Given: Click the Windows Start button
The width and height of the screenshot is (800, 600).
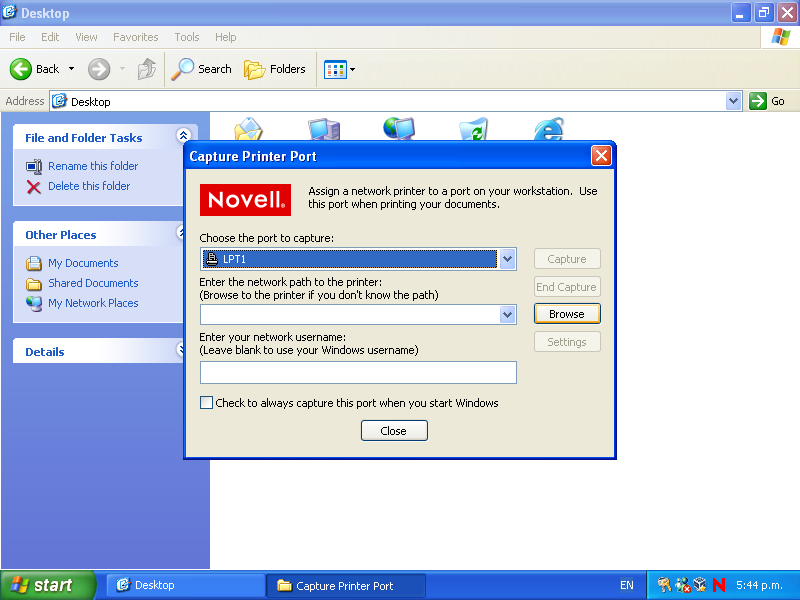Looking at the screenshot, I should click(47, 585).
